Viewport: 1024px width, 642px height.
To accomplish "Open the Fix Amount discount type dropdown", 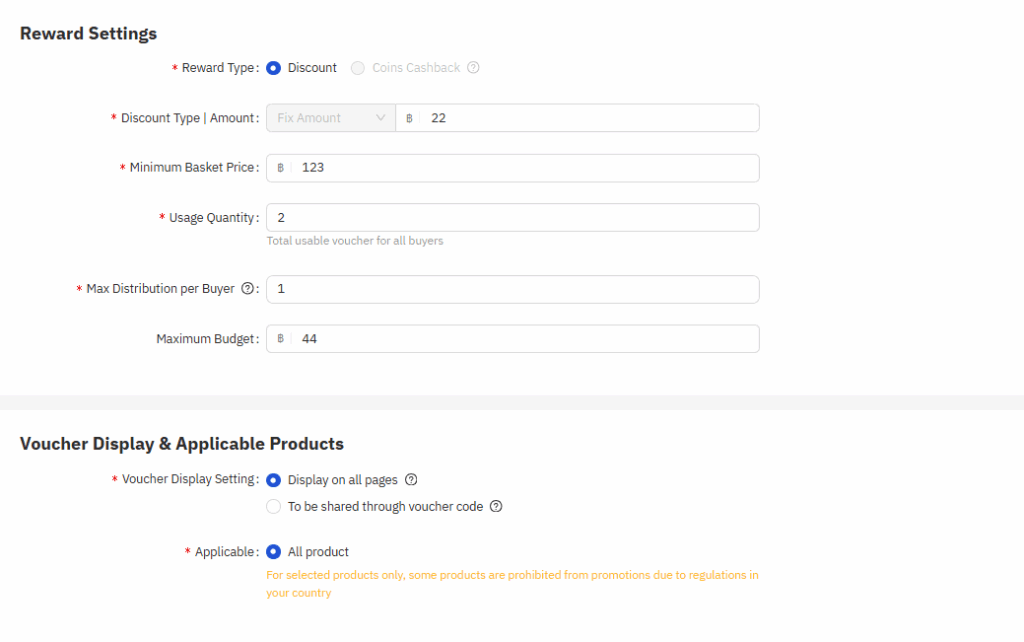I will click(322, 118).
